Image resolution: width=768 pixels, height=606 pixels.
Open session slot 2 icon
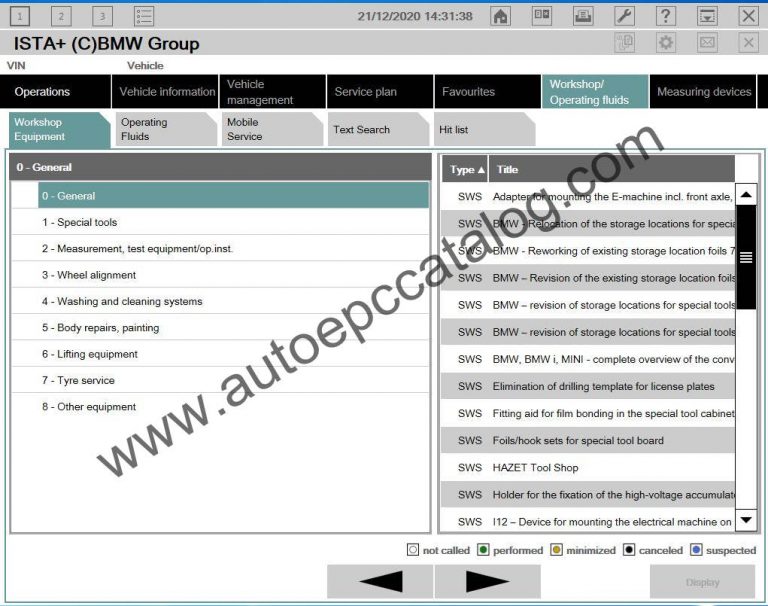(61, 16)
